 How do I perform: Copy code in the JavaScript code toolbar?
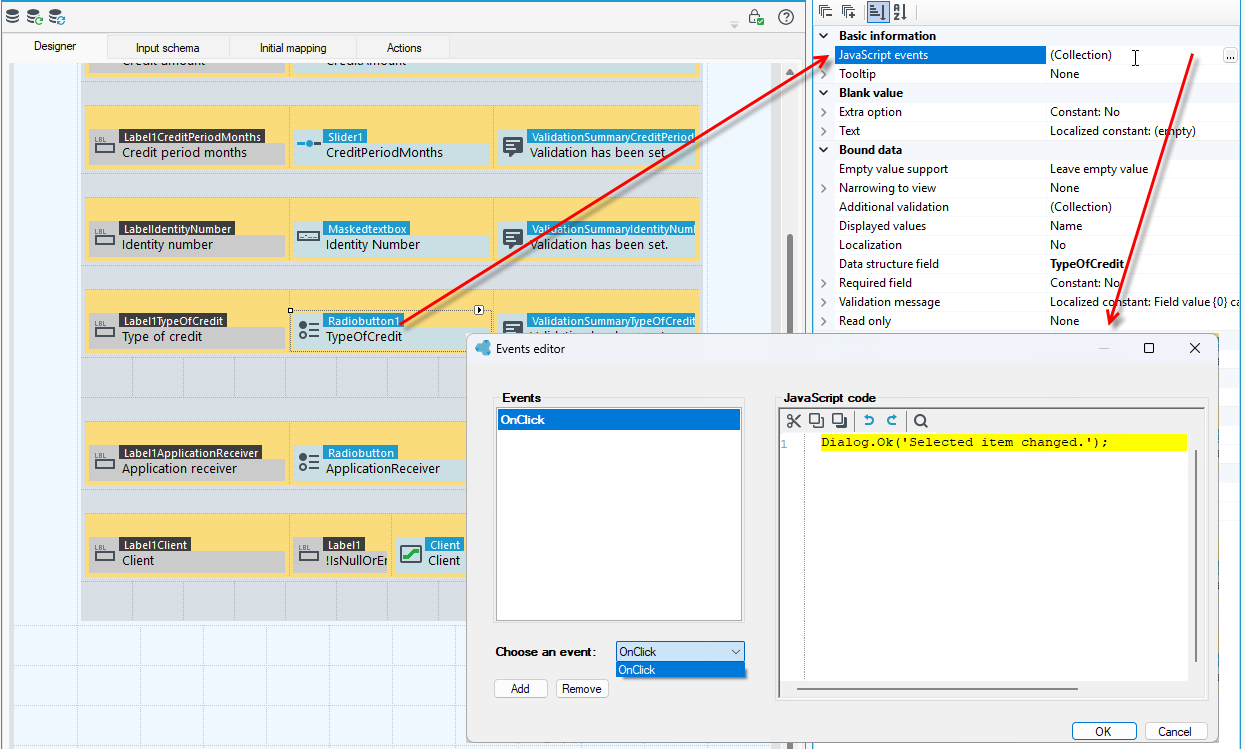click(816, 421)
